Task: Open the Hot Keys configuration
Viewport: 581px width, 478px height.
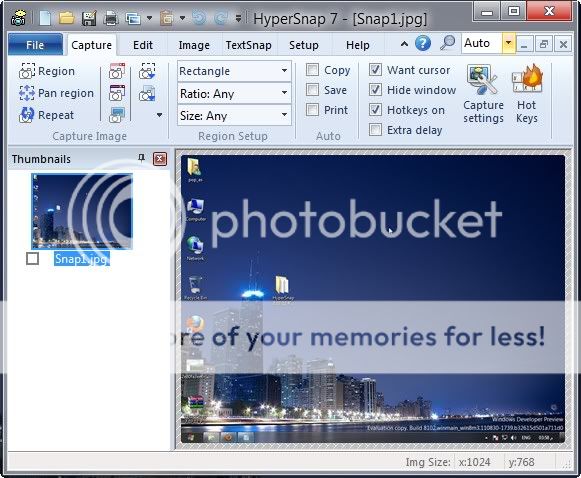Action: point(527,94)
